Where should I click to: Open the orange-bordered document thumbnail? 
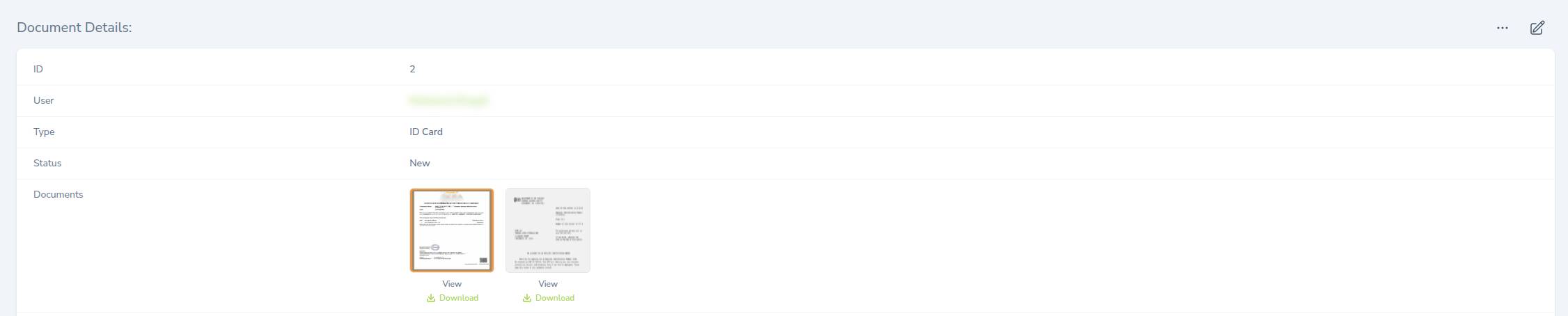click(452, 230)
